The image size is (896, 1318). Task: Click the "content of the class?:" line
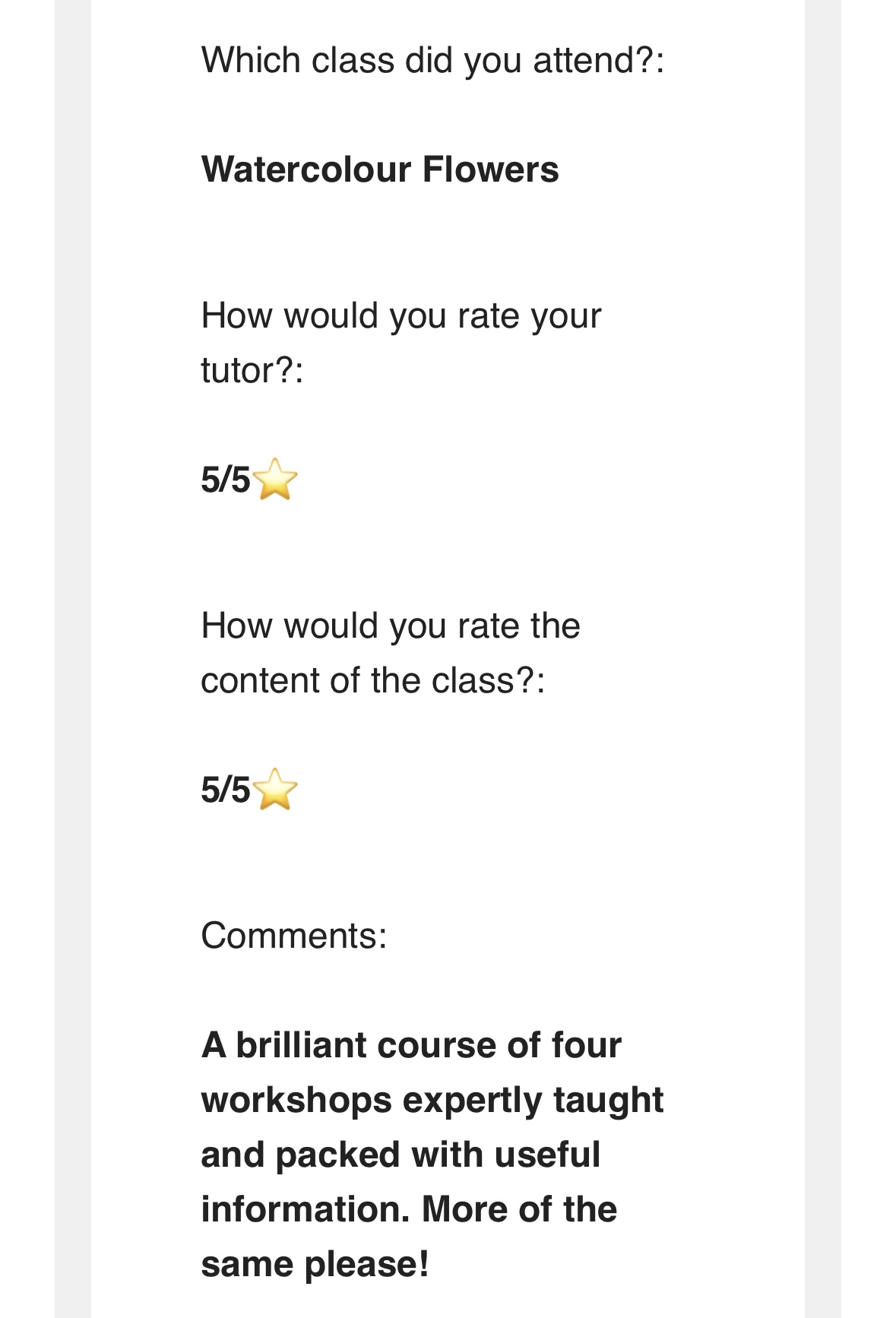coord(372,680)
